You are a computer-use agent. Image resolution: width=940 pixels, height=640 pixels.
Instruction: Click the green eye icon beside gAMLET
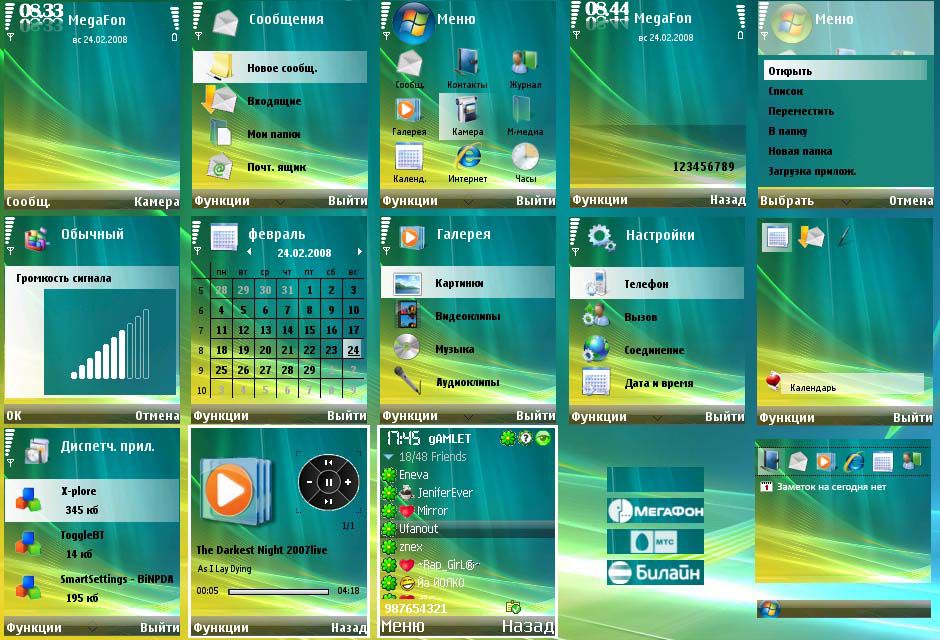point(543,438)
